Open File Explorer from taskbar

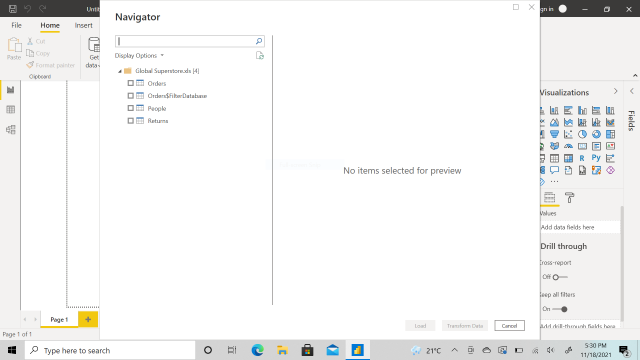pos(282,350)
